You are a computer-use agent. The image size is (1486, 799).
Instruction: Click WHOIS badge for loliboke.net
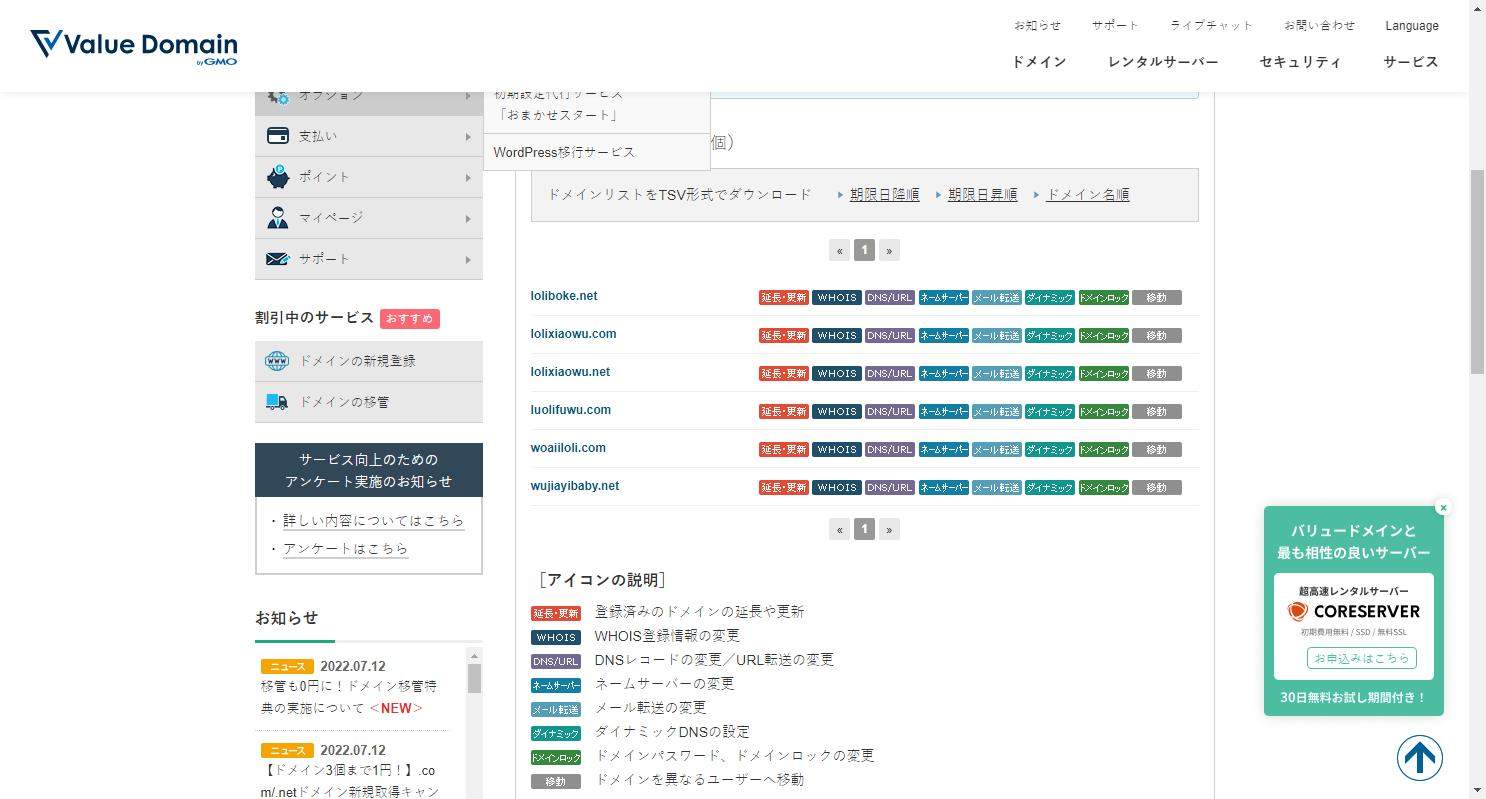click(836, 298)
